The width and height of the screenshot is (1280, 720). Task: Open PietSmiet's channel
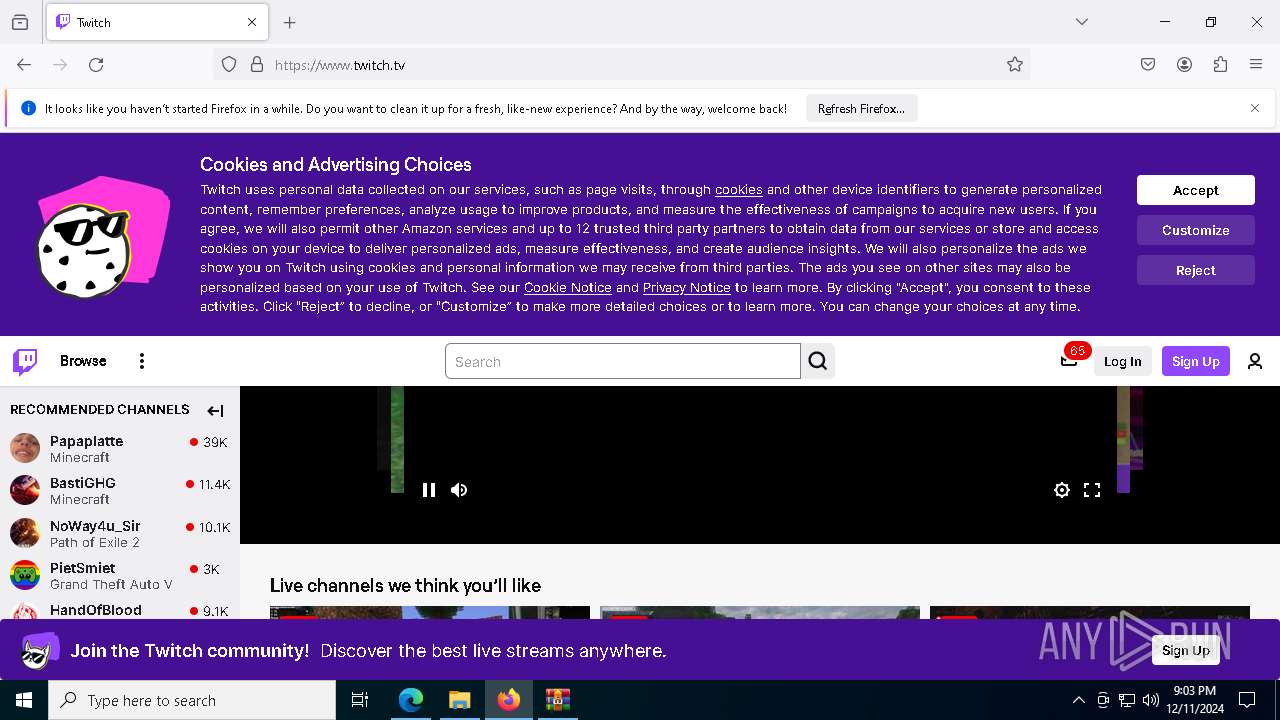120,575
